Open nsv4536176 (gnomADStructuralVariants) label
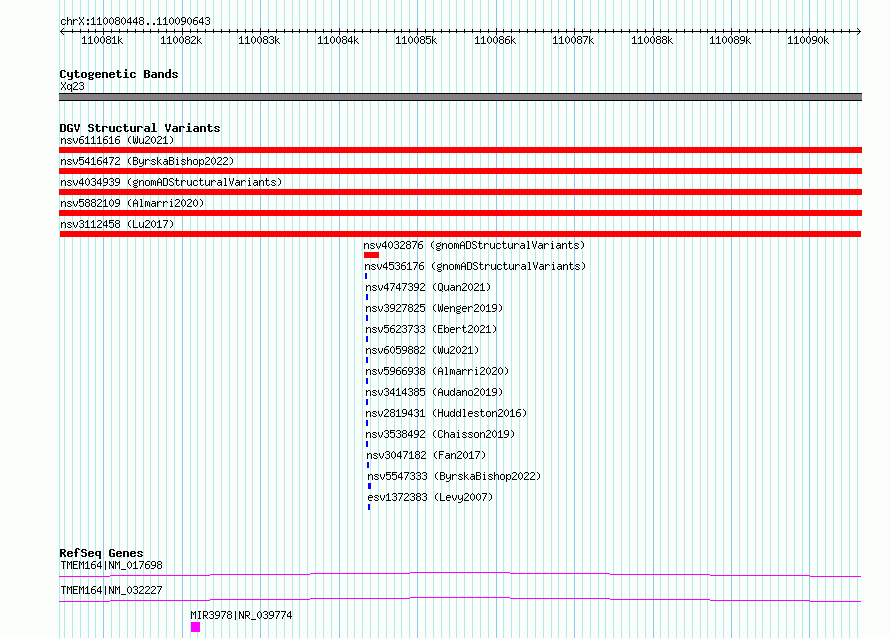The width and height of the screenshot is (890, 638). tap(475, 266)
